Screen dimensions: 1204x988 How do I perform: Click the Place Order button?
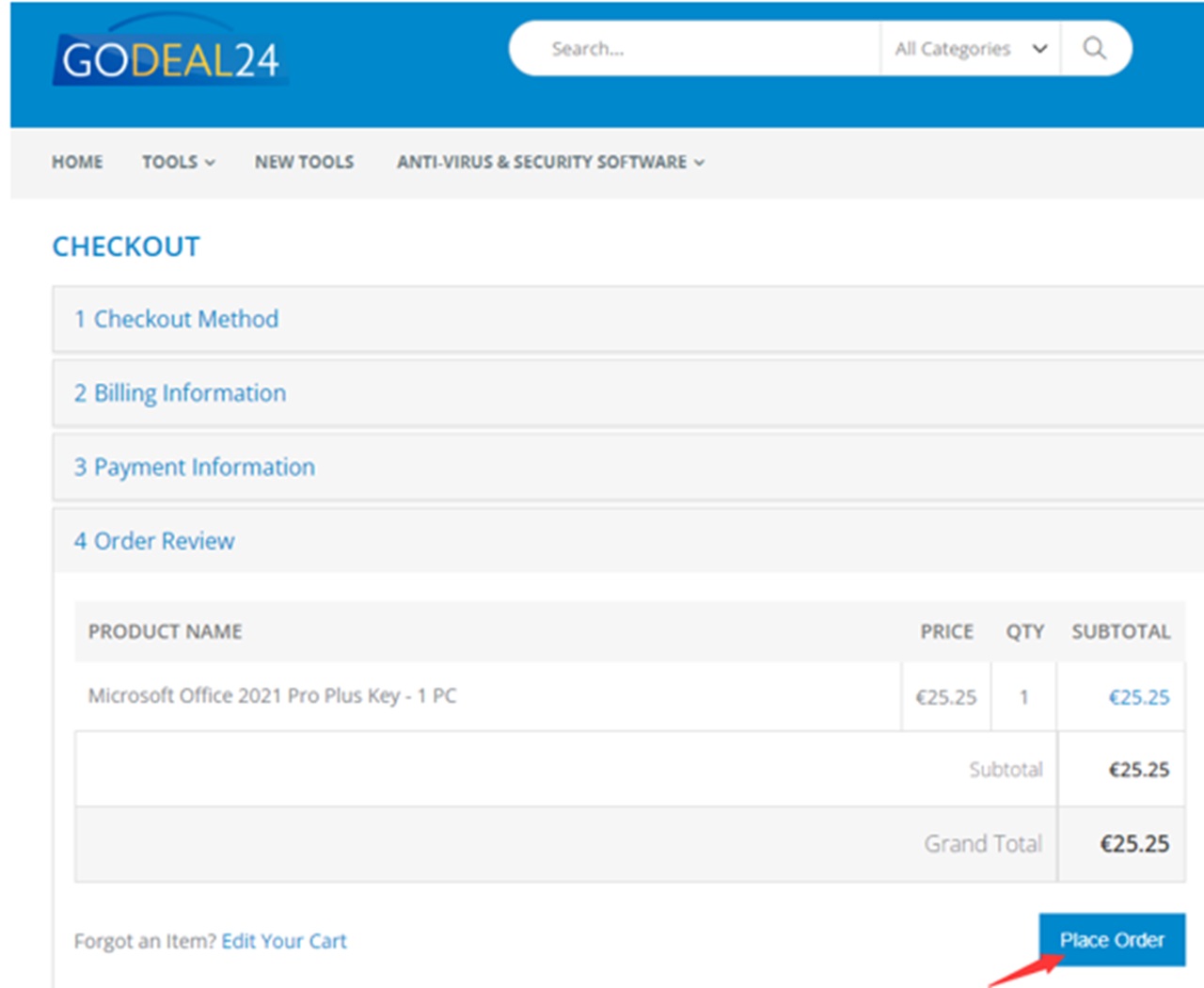tap(1112, 940)
